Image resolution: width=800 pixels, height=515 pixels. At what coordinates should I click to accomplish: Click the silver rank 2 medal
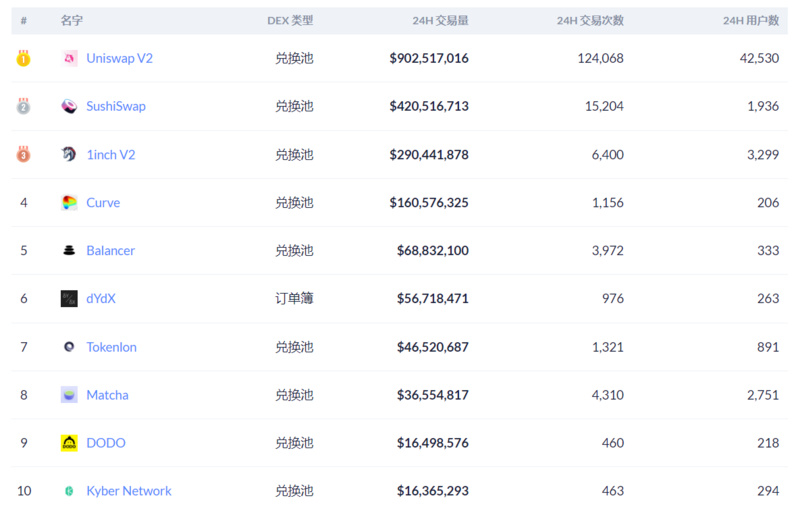click(23, 106)
